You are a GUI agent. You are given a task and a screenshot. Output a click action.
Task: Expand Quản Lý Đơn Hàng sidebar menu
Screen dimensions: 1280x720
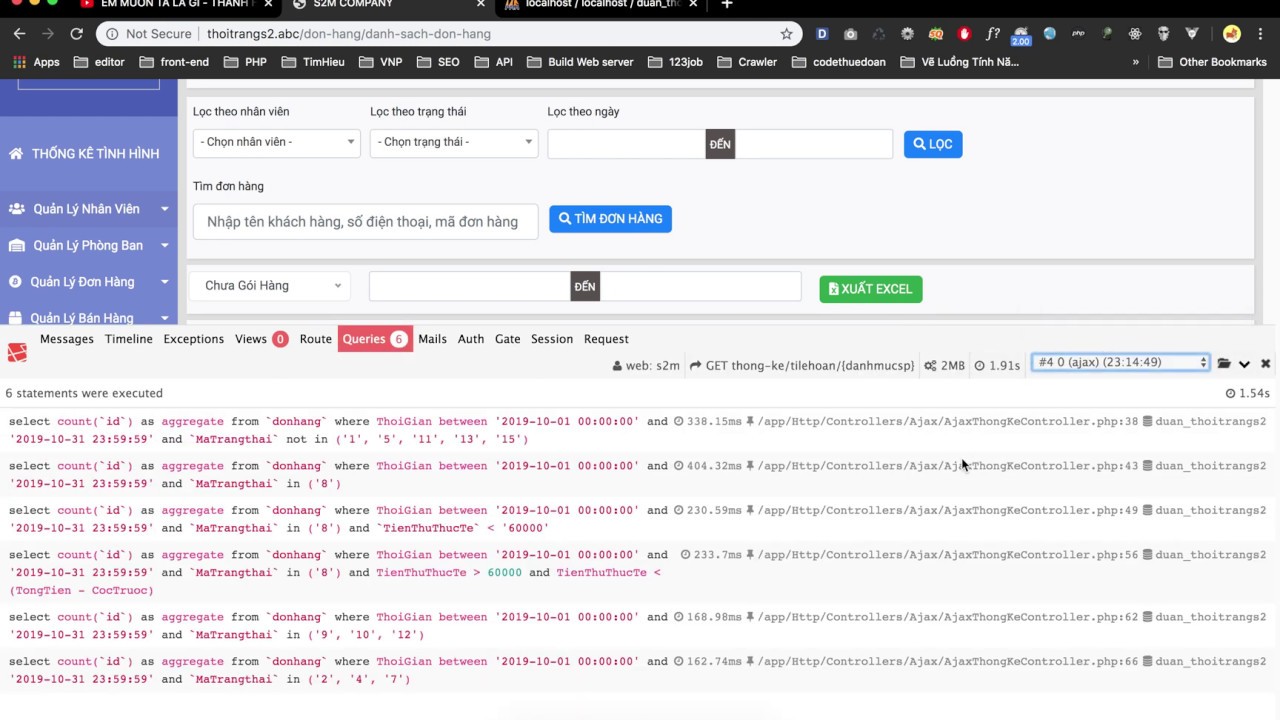coord(88,282)
